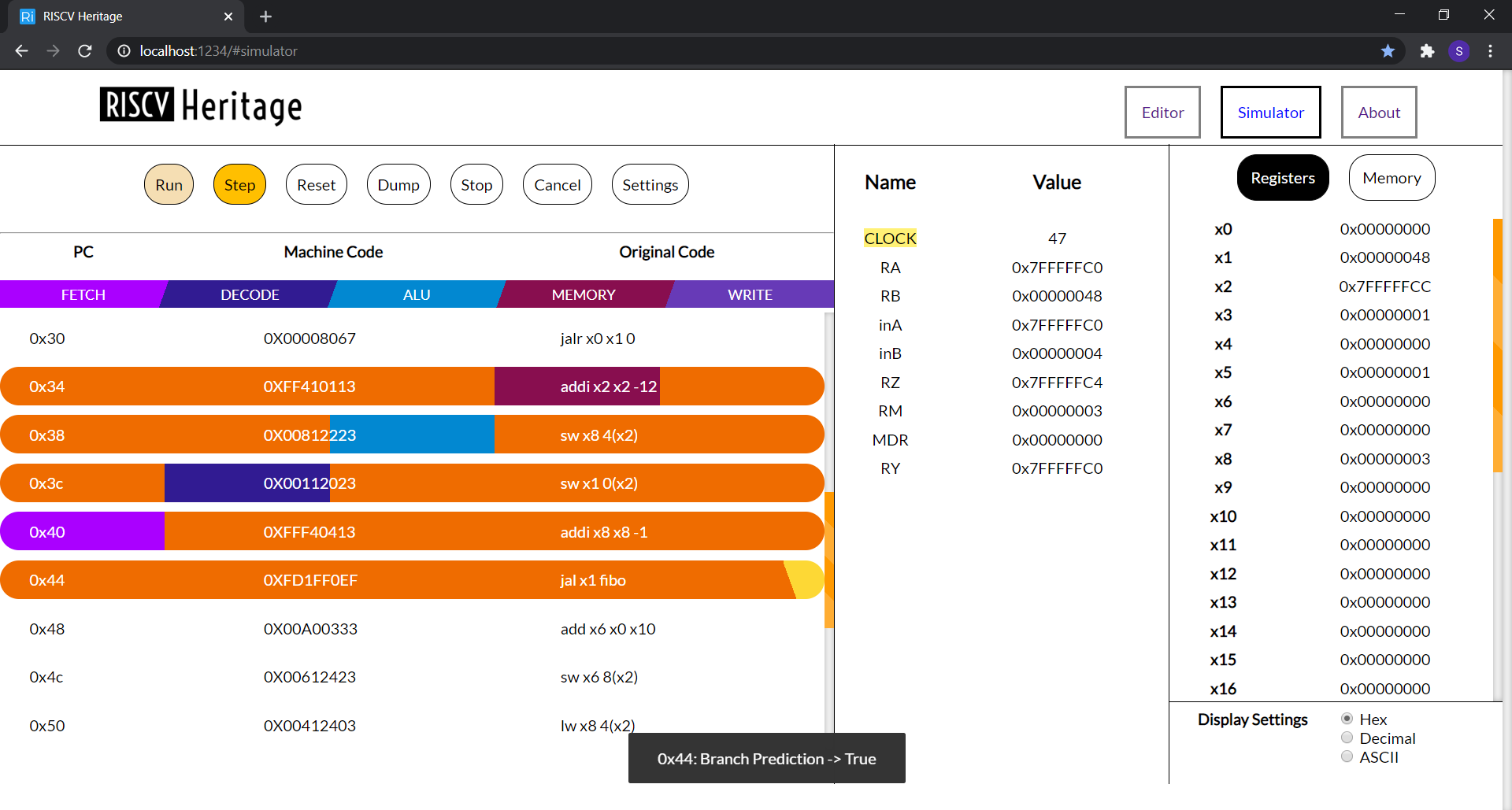1512x810 pixels.
Task: Click the MDR register name
Action: click(x=890, y=440)
